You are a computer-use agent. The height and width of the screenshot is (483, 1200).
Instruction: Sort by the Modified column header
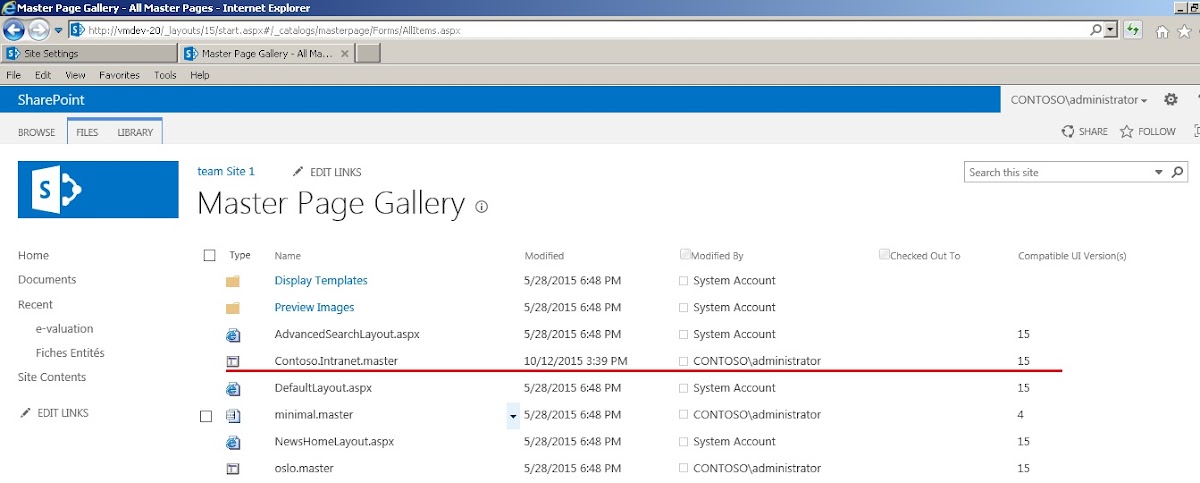(544, 256)
